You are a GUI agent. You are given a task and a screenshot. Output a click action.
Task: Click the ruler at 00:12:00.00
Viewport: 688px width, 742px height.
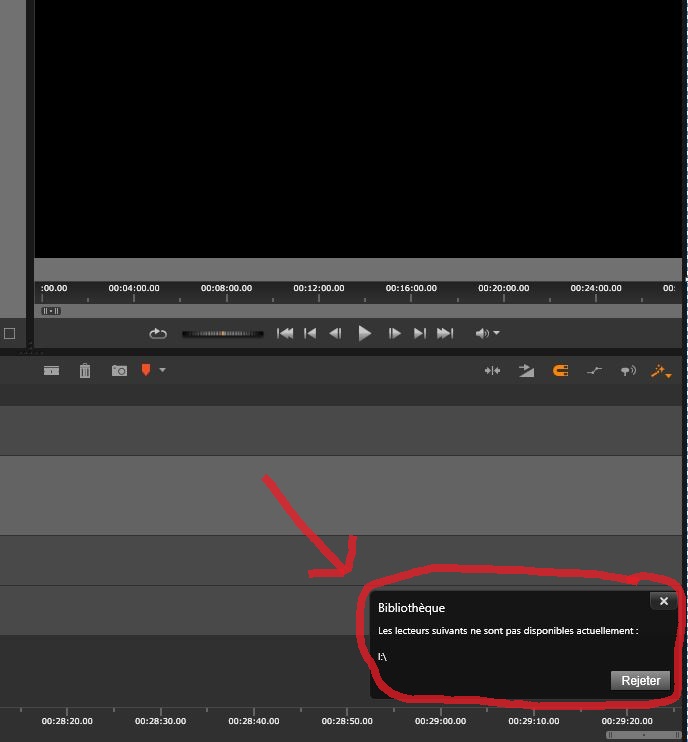point(319,288)
